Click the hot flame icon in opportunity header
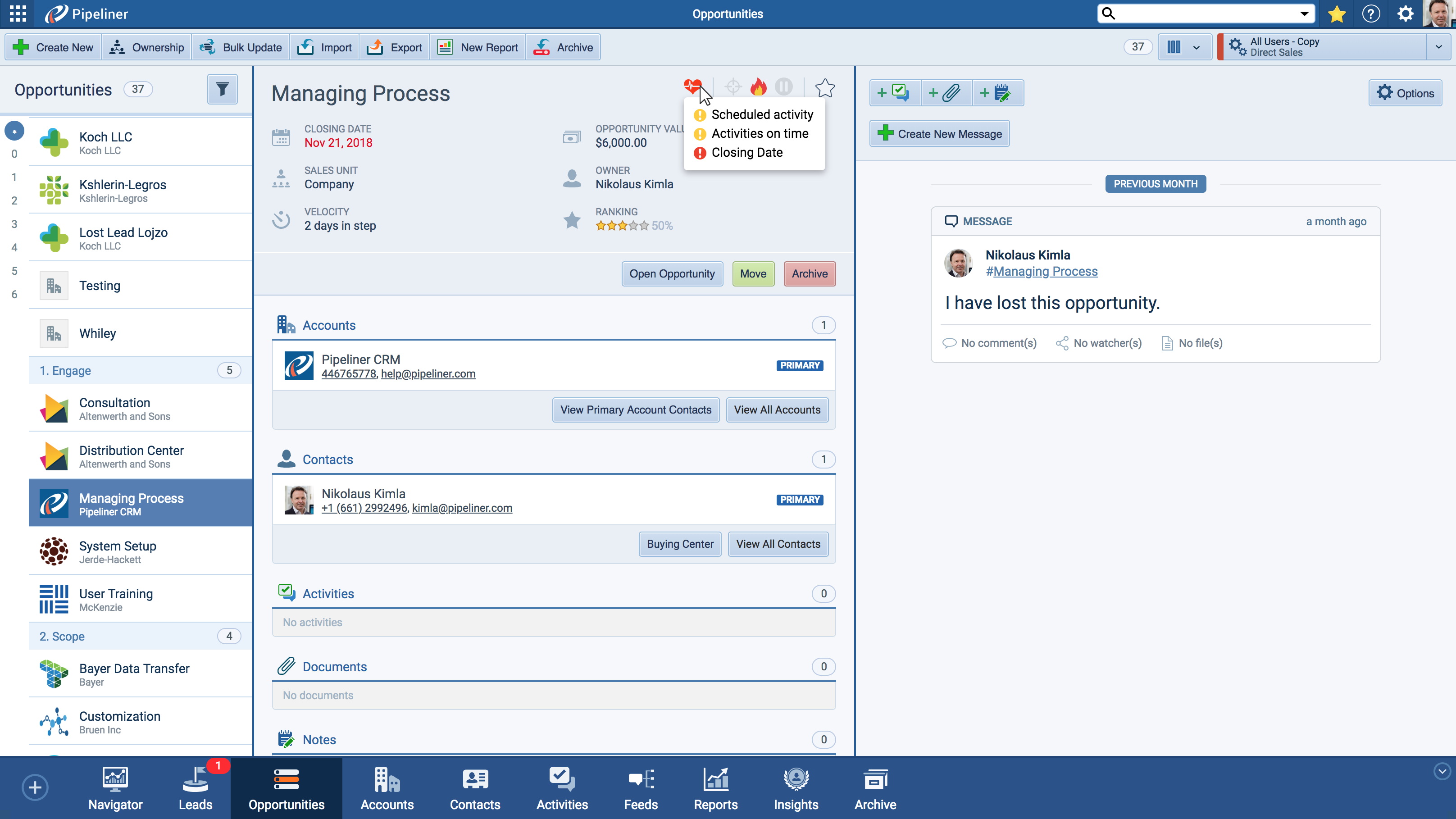 pyautogui.click(x=759, y=87)
